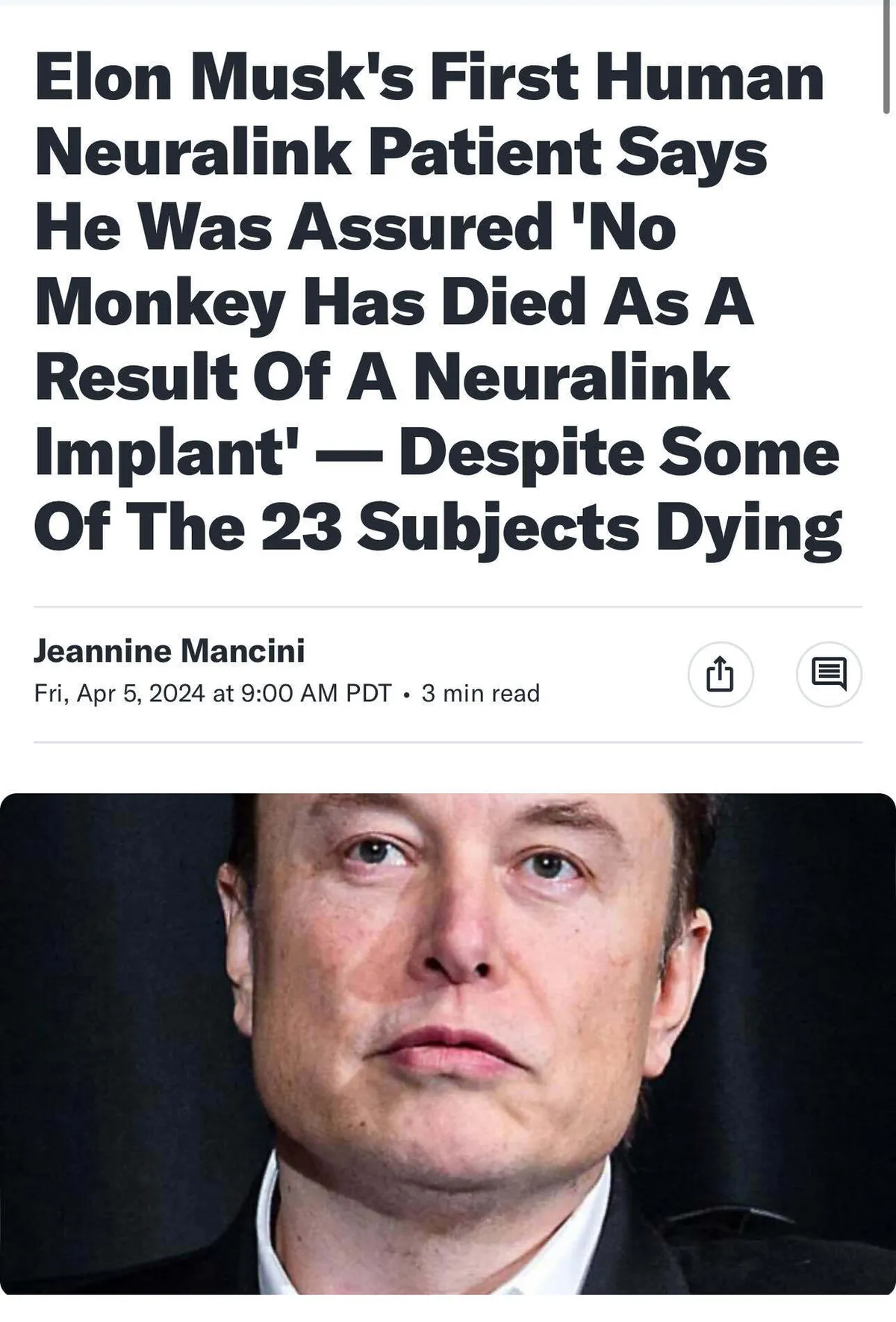Click the dot separator before read time
896x1322 pixels.
coord(405,695)
